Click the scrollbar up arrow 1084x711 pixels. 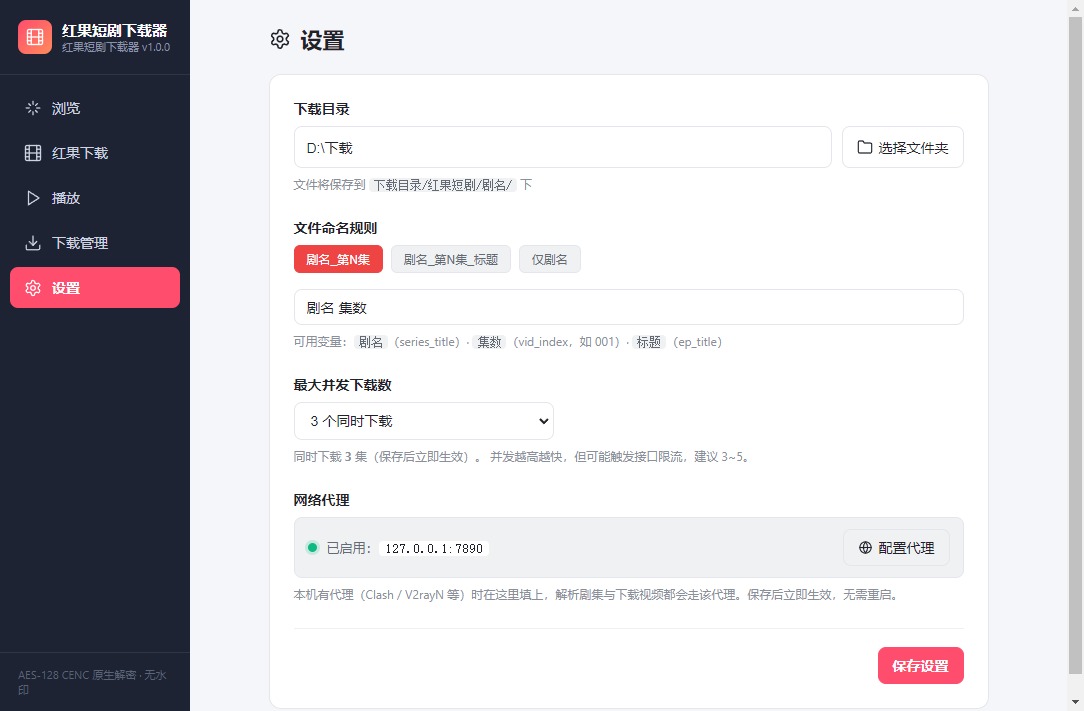click(x=1075, y=7)
